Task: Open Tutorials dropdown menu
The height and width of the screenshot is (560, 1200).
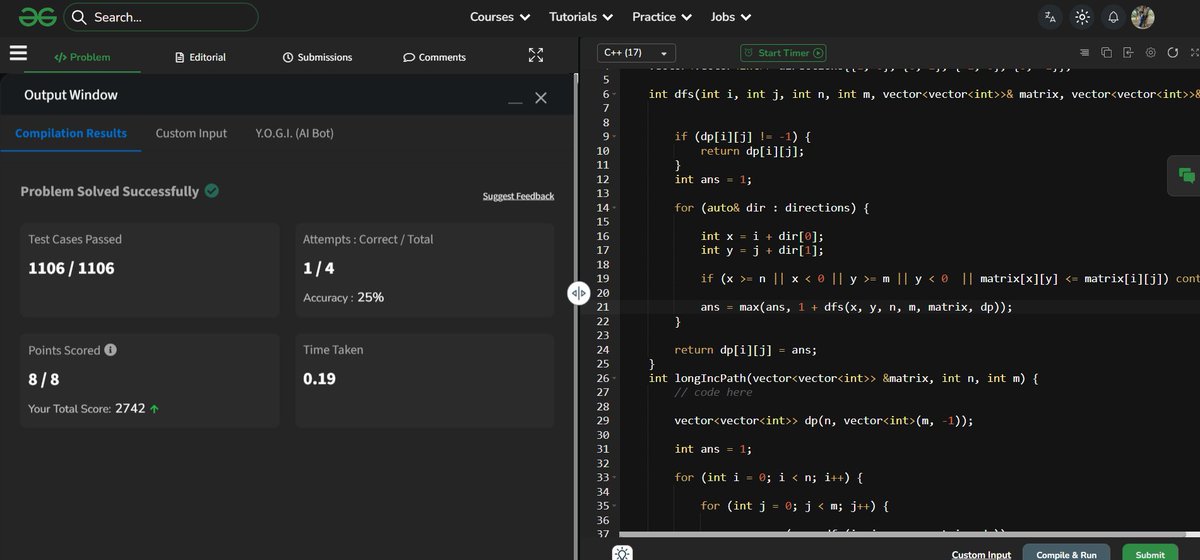Action: coord(580,17)
